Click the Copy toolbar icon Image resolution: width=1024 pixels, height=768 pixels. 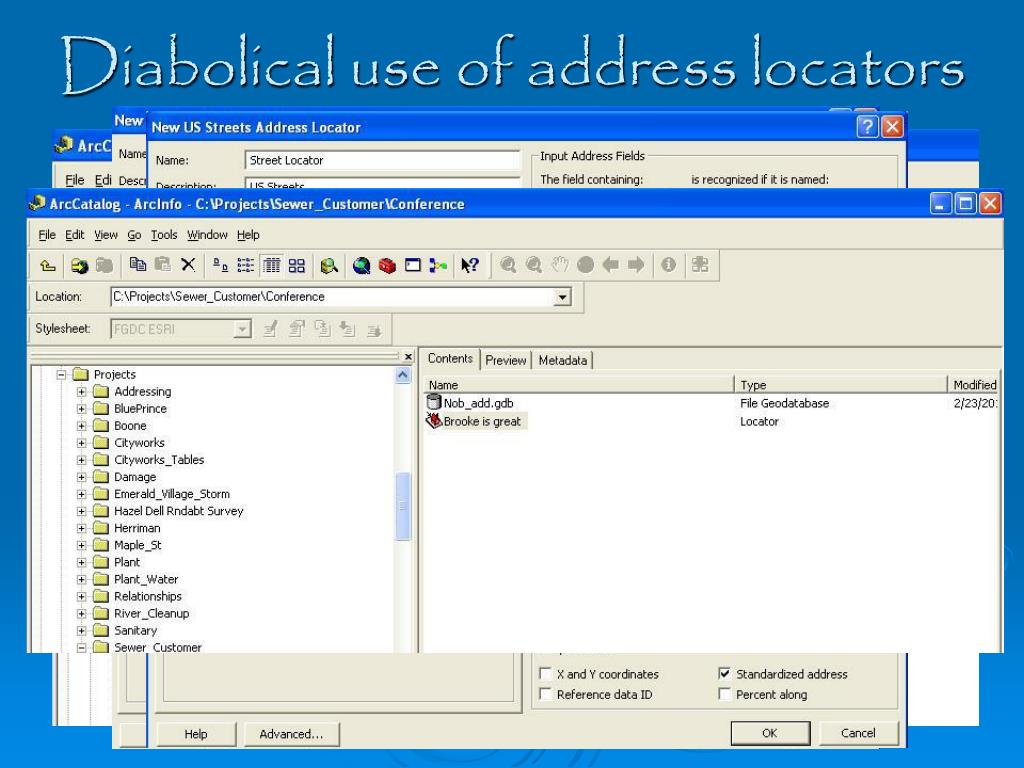coord(138,264)
